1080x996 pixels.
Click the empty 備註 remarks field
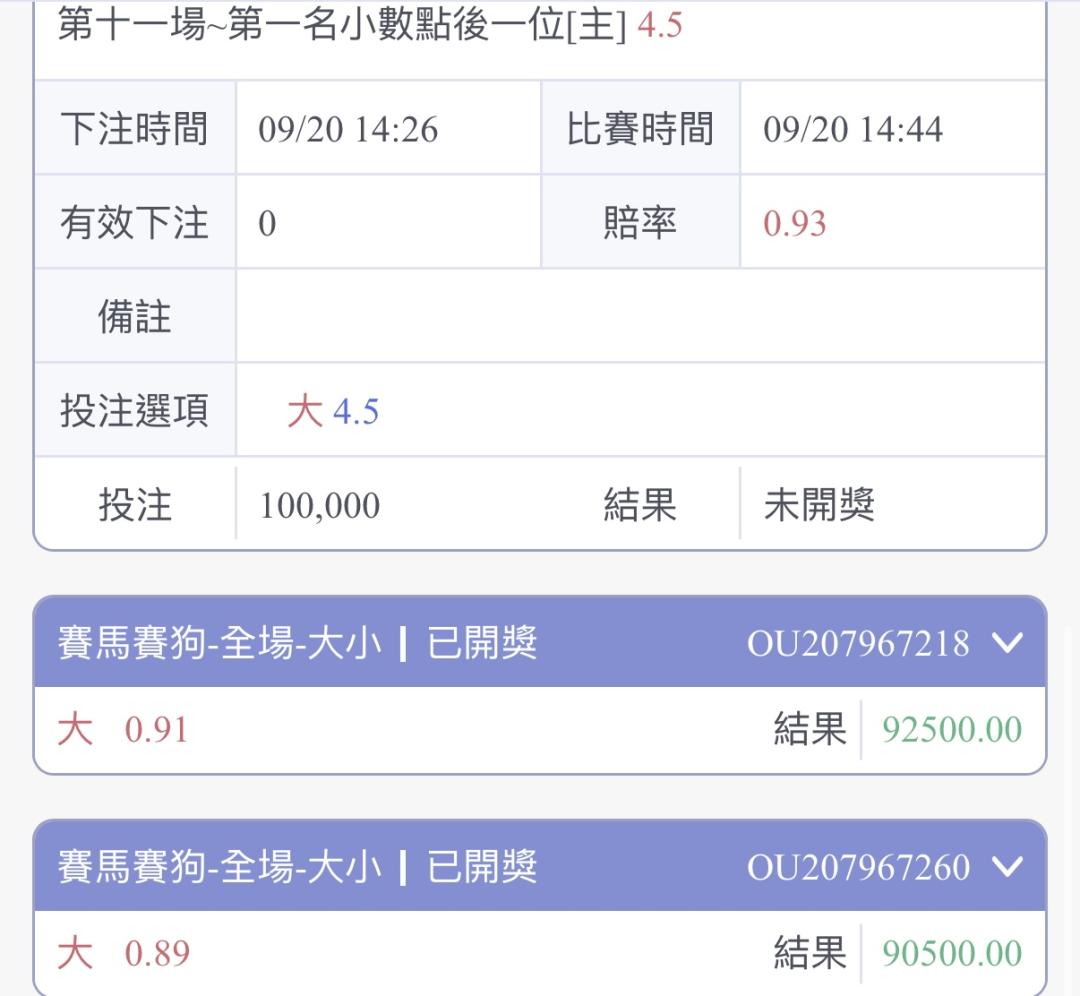[x=641, y=316]
